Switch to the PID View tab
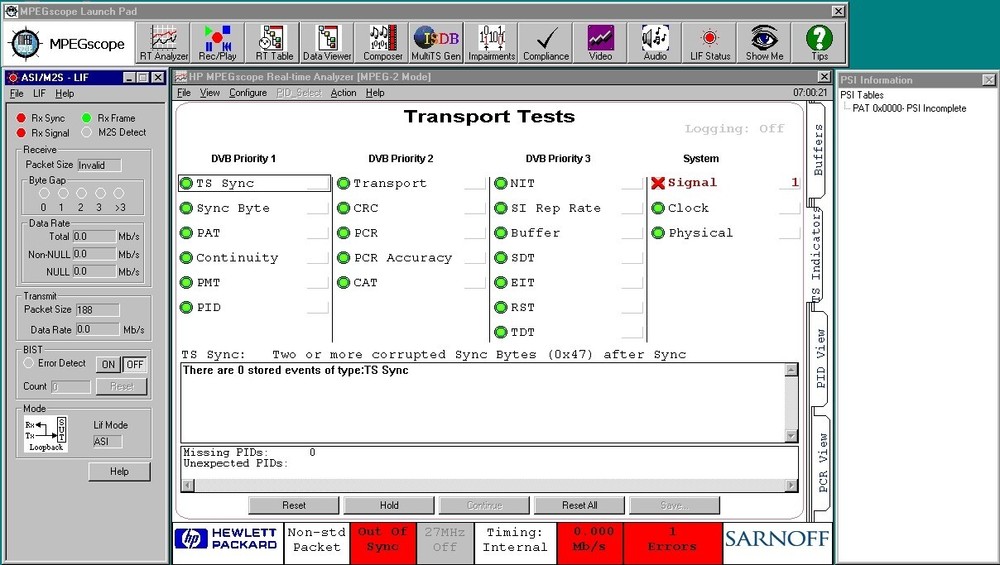The image size is (1000, 565). click(x=820, y=358)
